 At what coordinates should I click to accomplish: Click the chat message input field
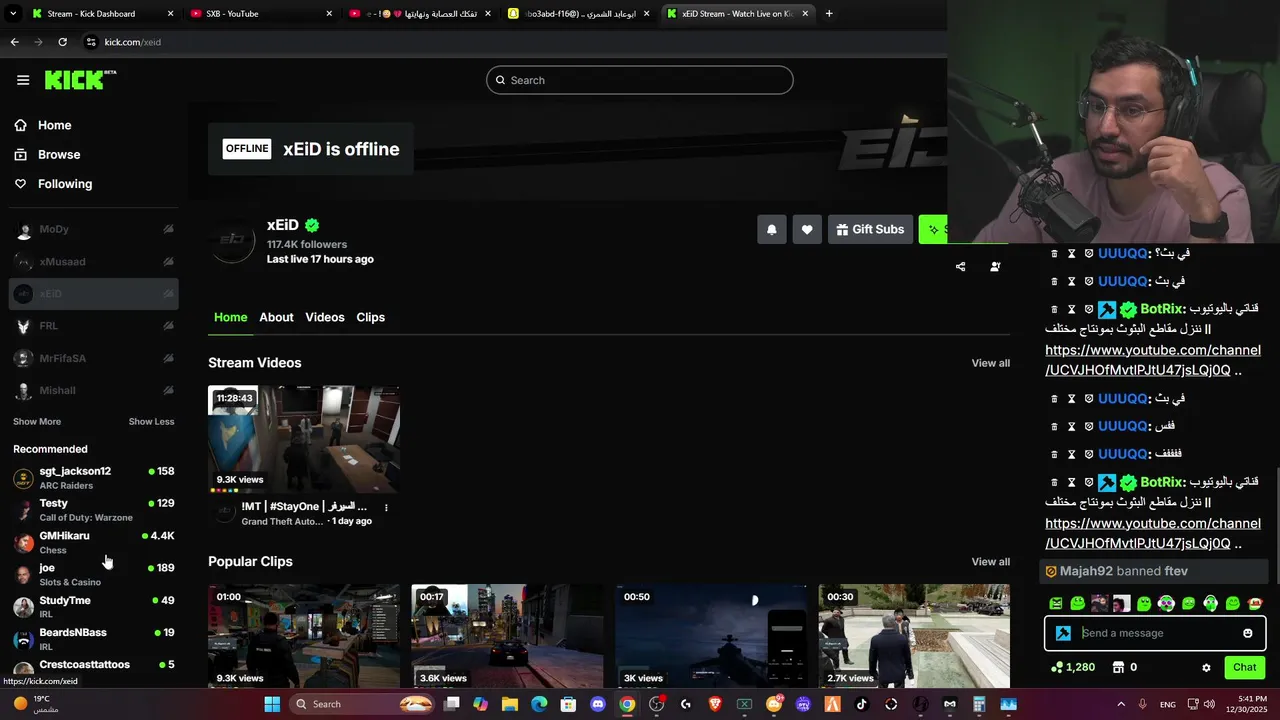[x=1155, y=633]
